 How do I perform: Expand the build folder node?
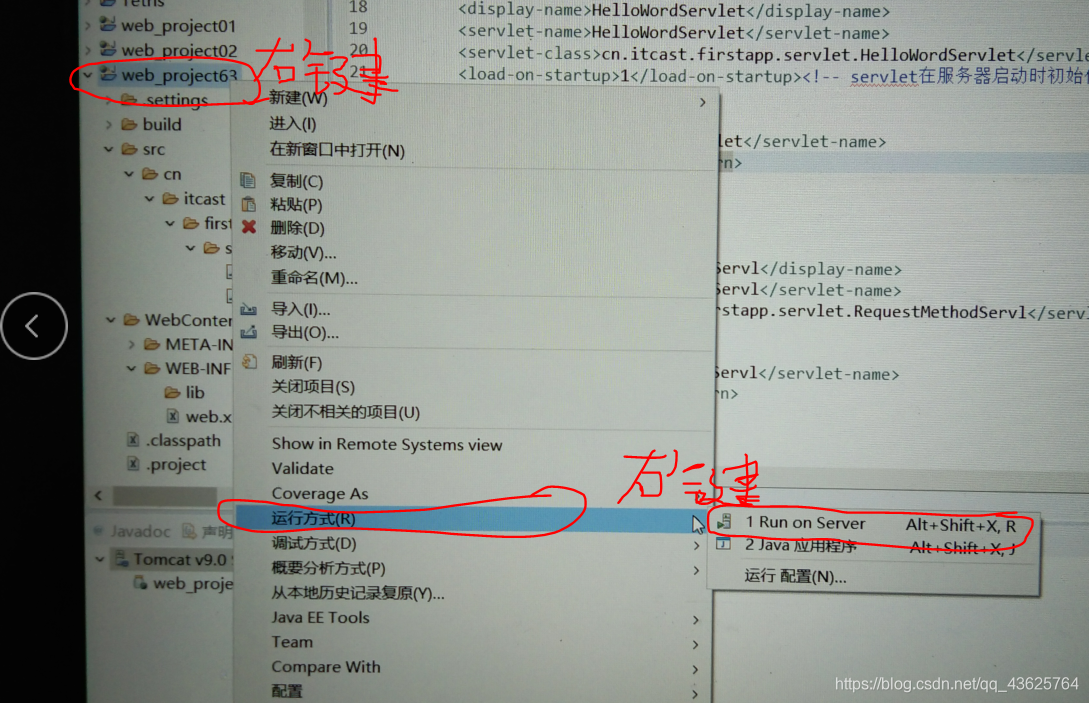108,124
